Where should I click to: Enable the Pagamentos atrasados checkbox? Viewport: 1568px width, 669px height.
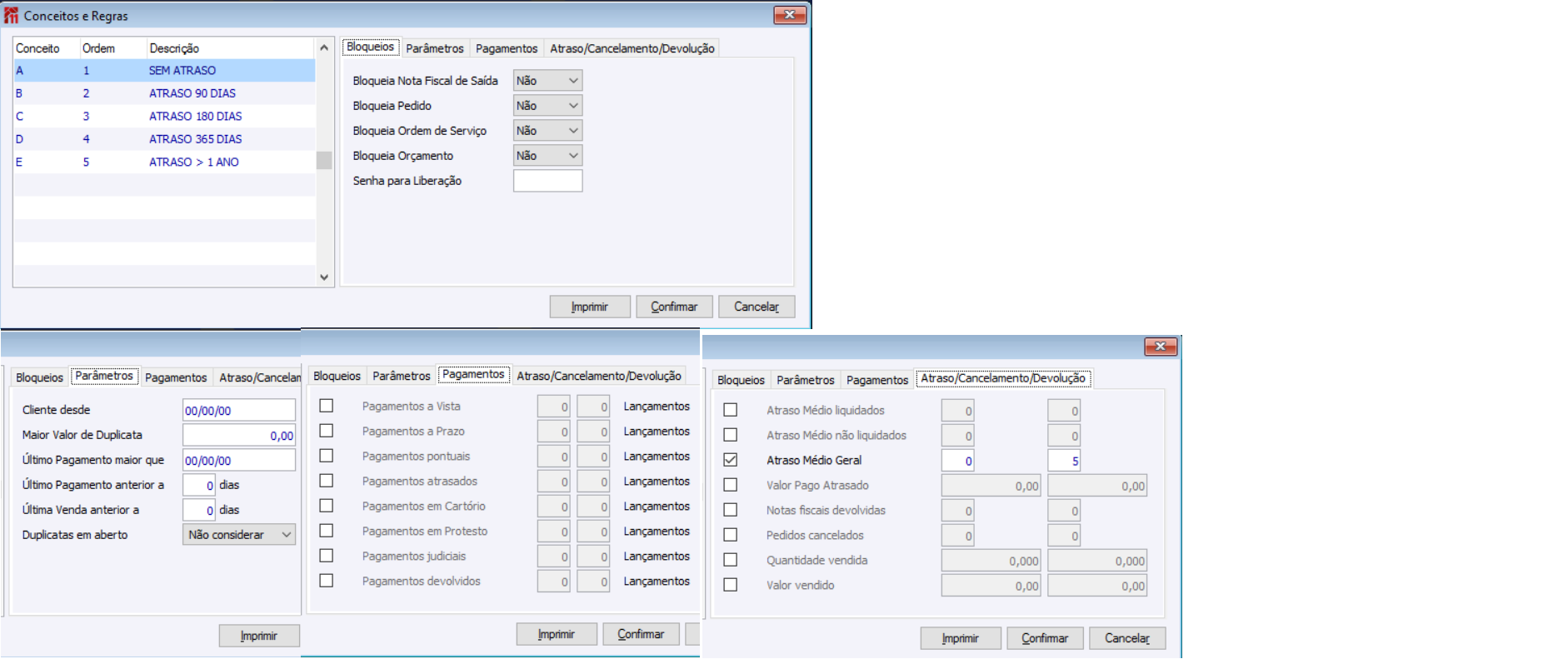coord(327,481)
